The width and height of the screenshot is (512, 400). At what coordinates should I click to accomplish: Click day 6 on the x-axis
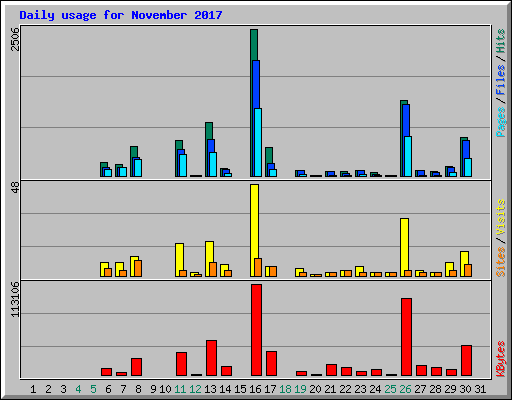pyautogui.click(x=108, y=389)
